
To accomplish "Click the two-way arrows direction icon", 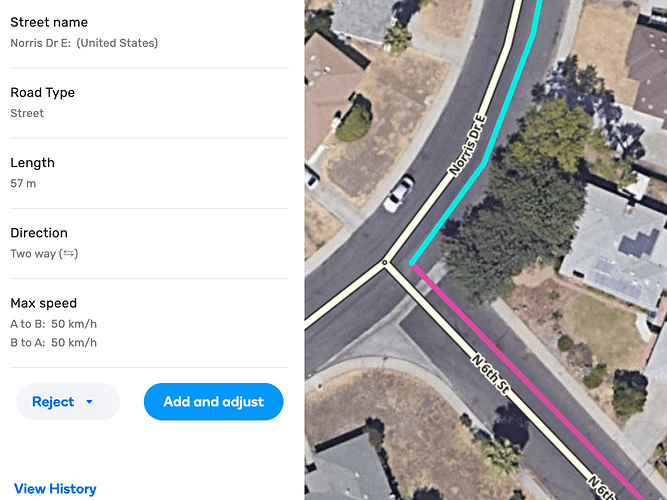I will [x=68, y=254].
